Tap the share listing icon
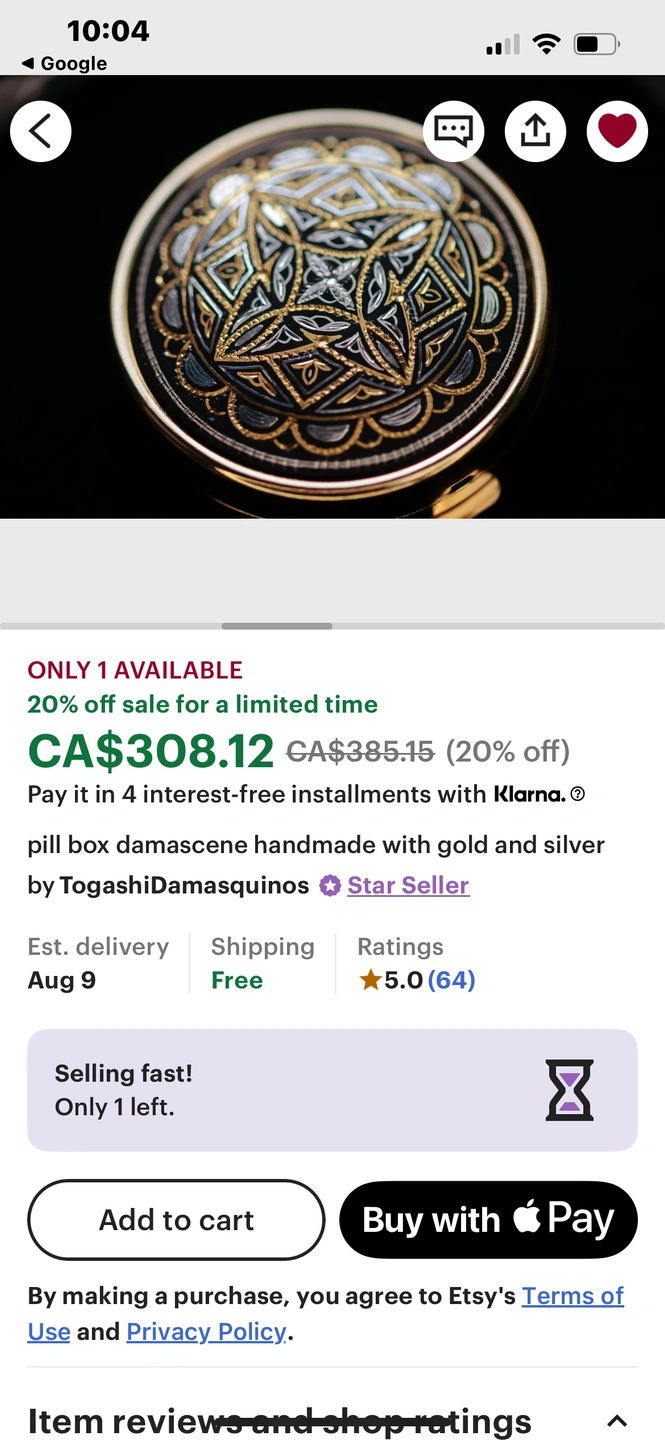665x1440 pixels. (535, 131)
